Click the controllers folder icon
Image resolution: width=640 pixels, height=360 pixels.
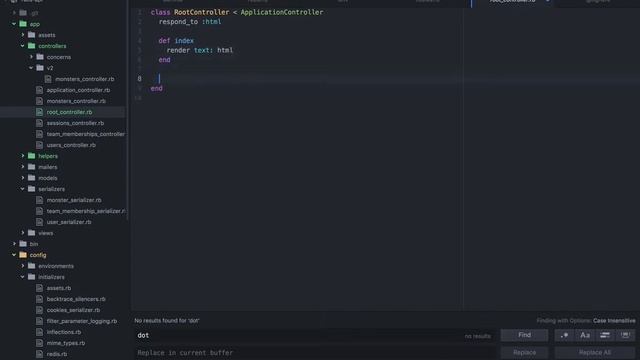[31, 46]
